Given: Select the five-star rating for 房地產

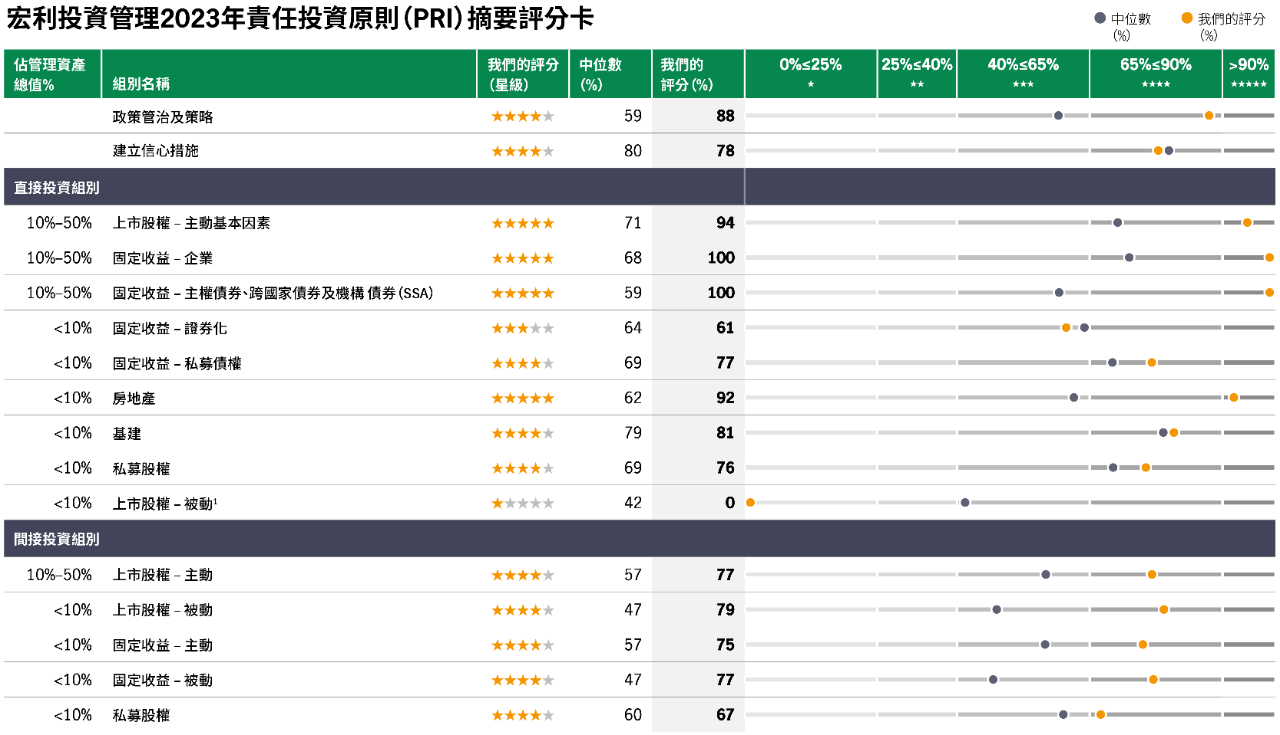Looking at the screenshot, I should 522,398.
